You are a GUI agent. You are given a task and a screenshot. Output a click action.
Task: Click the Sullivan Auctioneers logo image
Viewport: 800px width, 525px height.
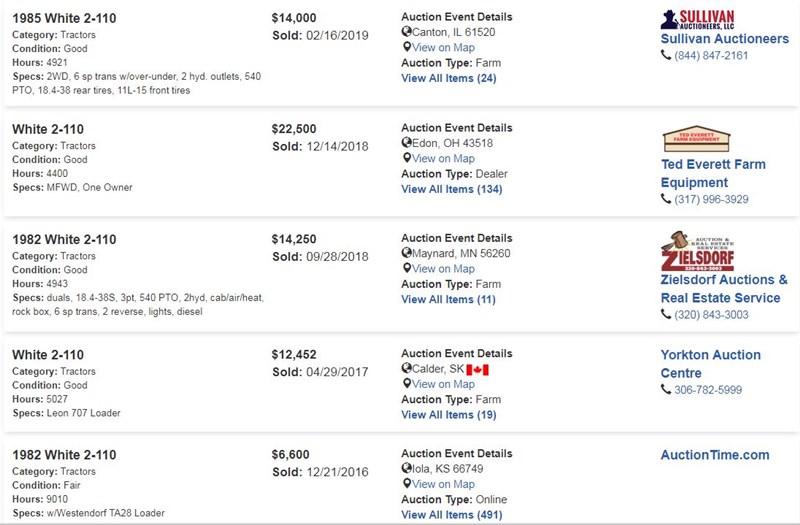coord(697,19)
